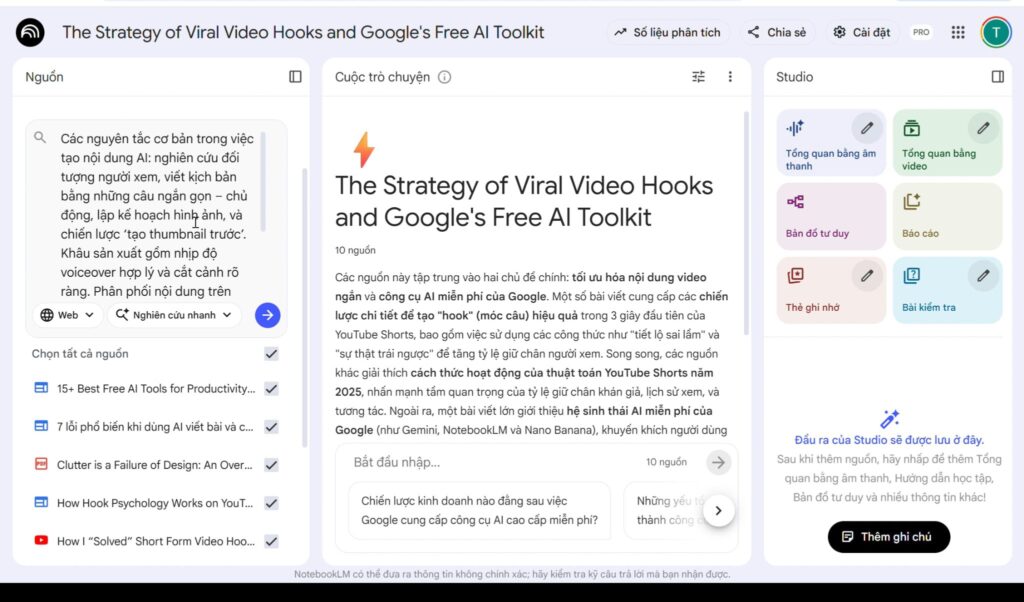Click the Google apps grid icon
The height and width of the screenshot is (602, 1024).
[958, 32]
